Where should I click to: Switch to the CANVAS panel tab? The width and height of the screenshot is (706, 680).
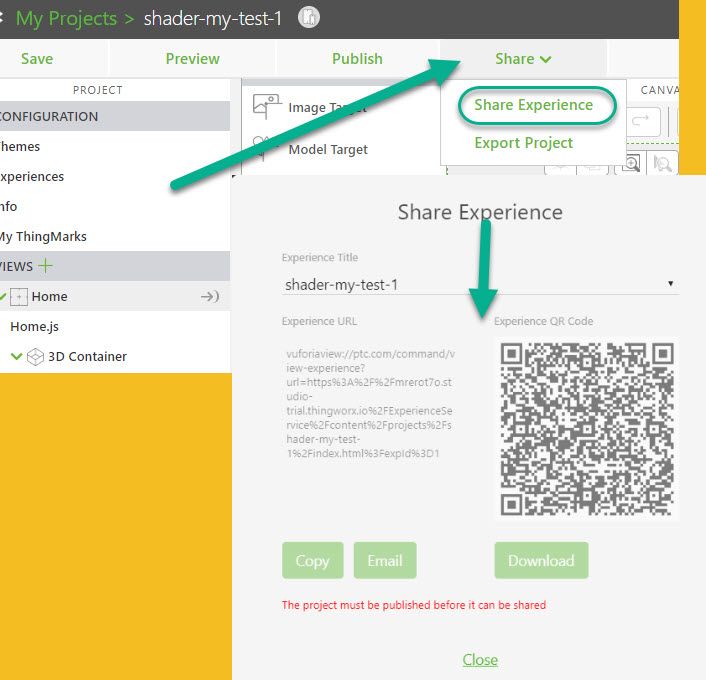[659, 90]
